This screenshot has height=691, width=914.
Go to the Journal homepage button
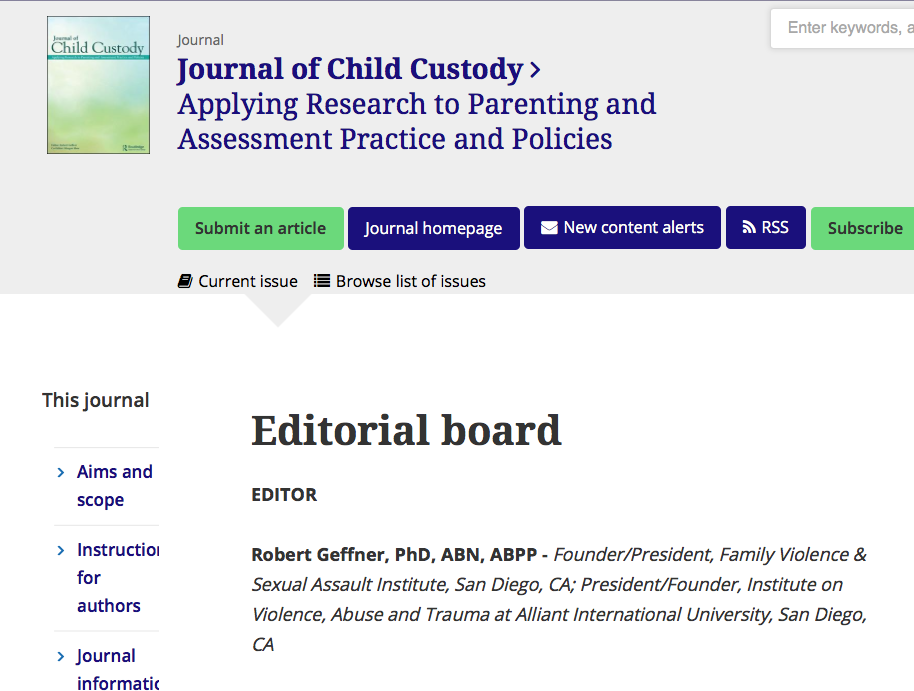(x=433, y=228)
